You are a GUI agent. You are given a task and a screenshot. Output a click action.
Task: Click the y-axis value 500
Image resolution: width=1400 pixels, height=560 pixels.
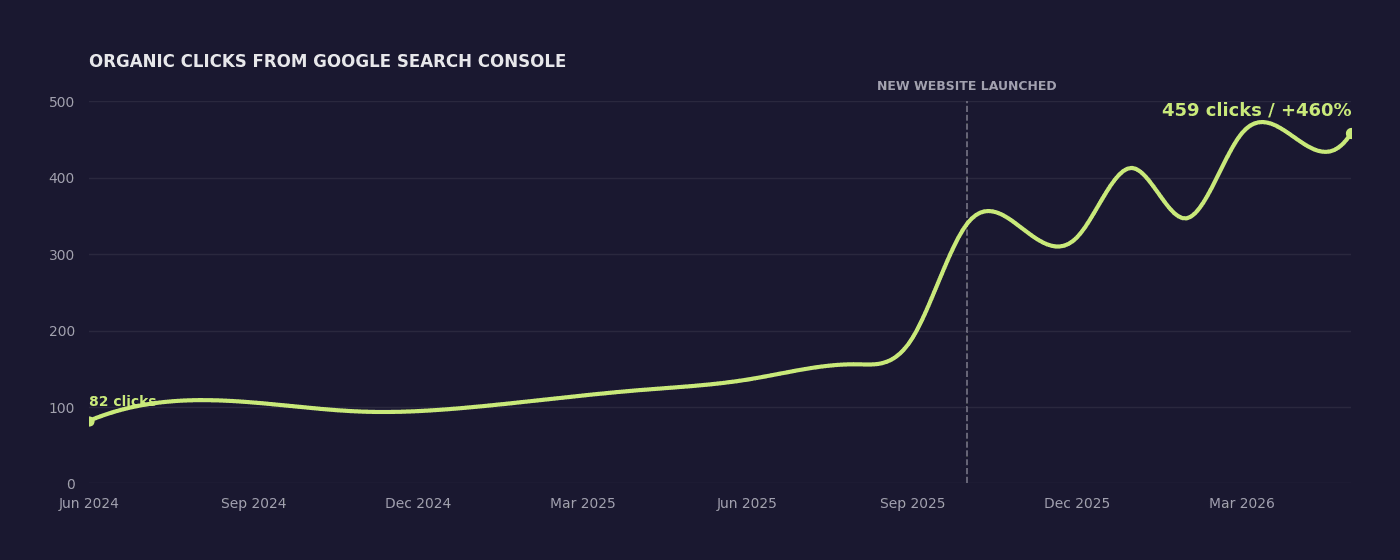(62, 102)
